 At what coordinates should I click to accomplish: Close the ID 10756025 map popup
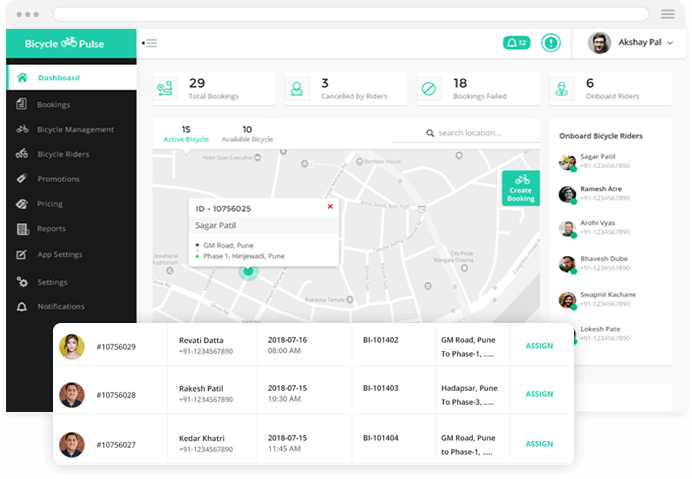[330, 207]
